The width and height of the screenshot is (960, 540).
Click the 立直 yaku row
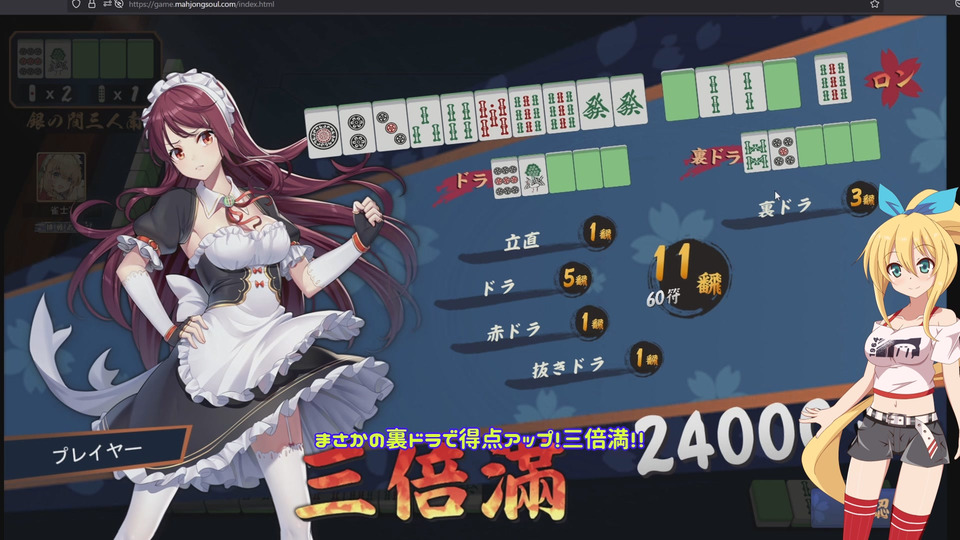click(x=536, y=242)
